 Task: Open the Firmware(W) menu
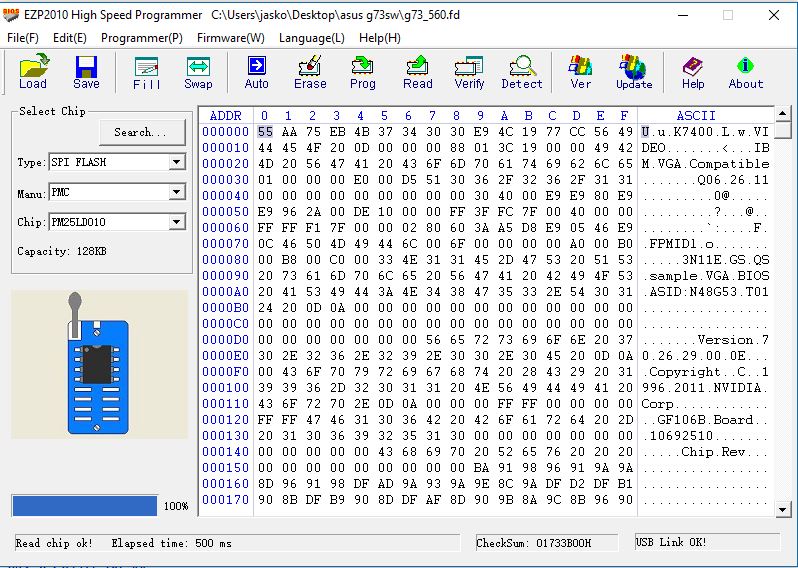coord(231,38)
